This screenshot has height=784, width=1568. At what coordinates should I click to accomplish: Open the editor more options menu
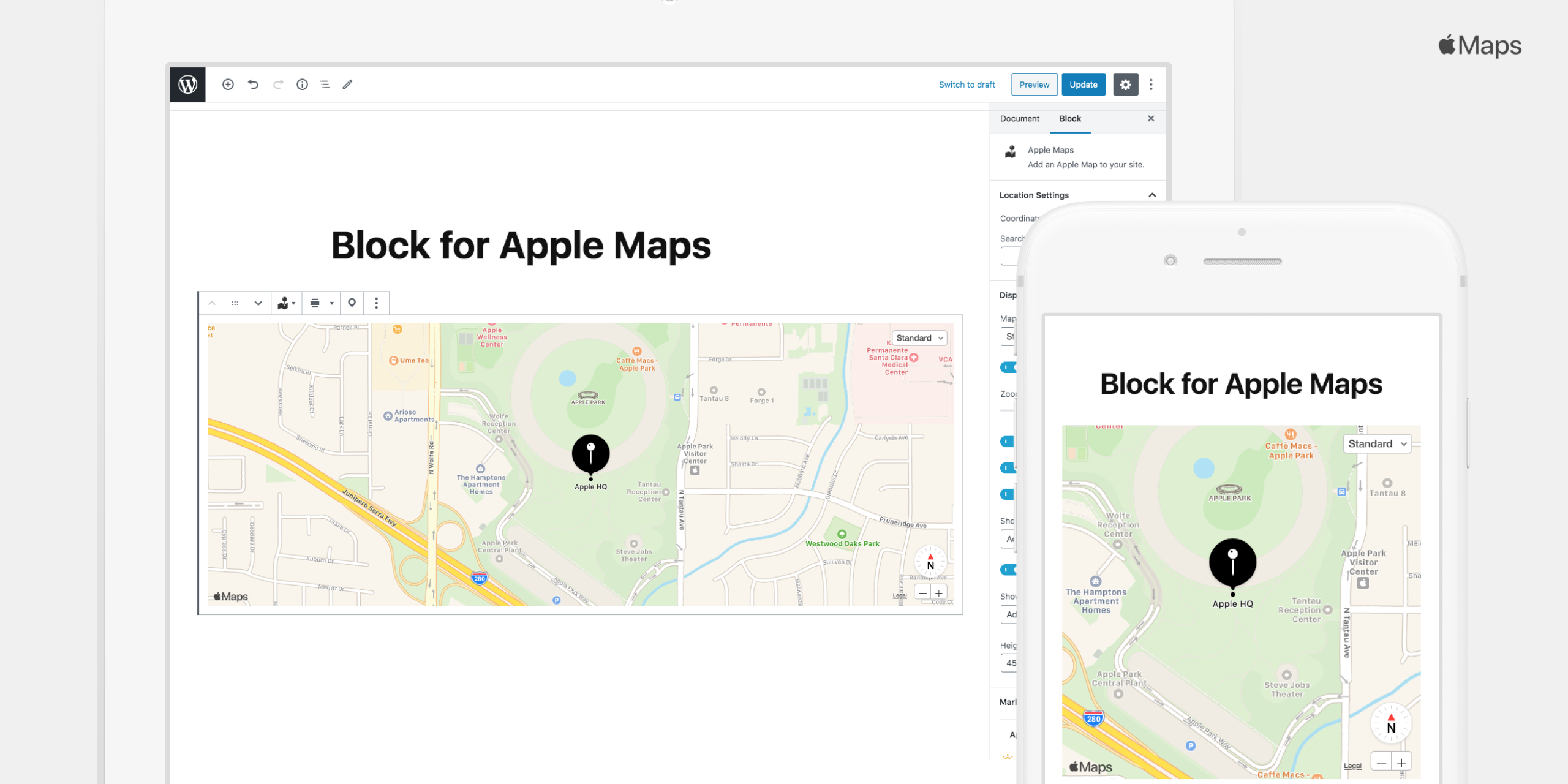1151,85
